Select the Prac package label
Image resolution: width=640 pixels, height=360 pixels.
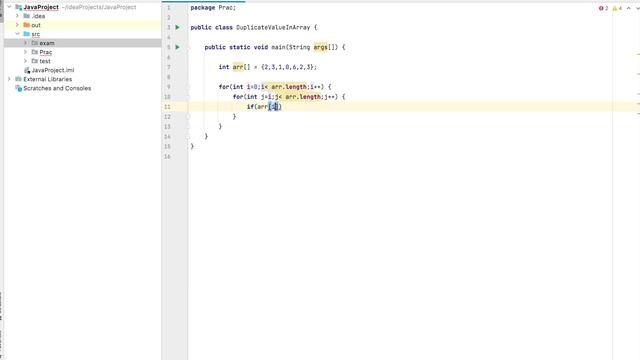[x=46, y=52]
